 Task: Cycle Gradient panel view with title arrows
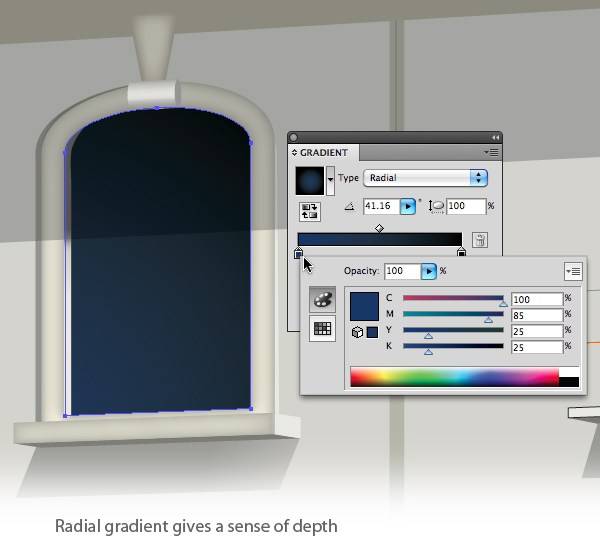(294, 153)
